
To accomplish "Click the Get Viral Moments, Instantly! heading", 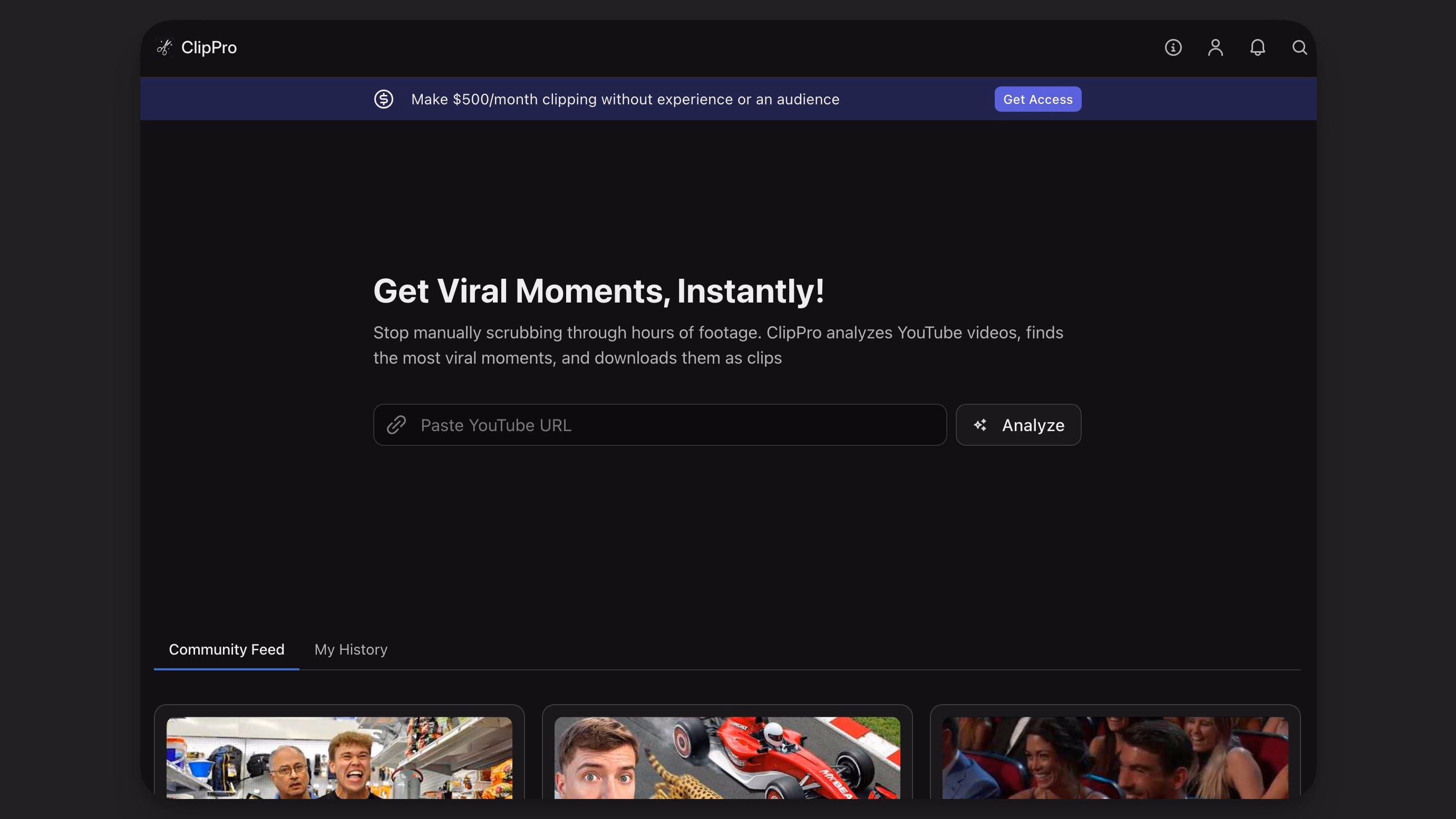I will [598, 291].
